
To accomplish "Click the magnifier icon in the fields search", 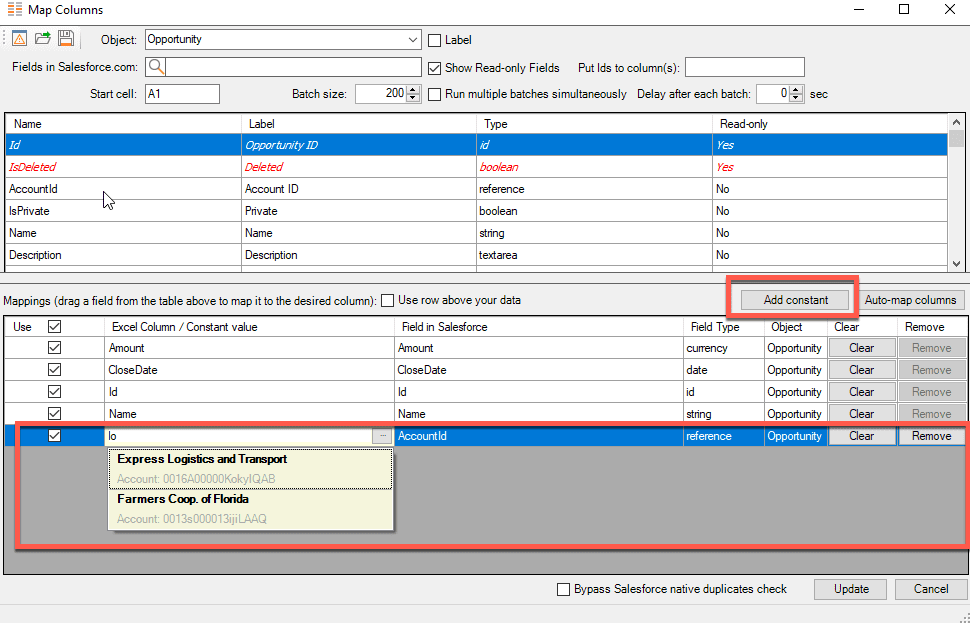I will point(156,67).
